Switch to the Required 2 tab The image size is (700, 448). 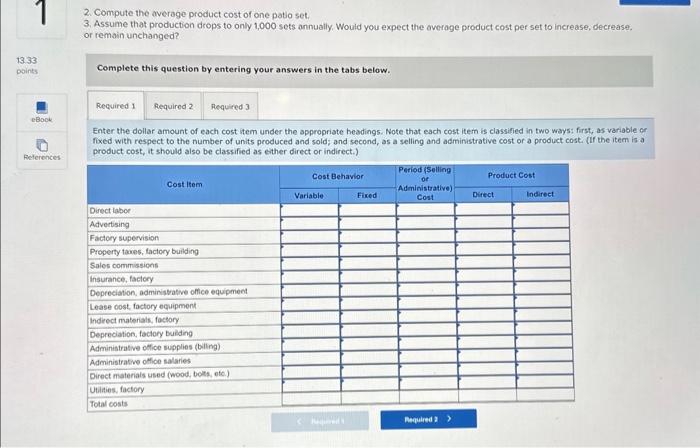(174, 106)
